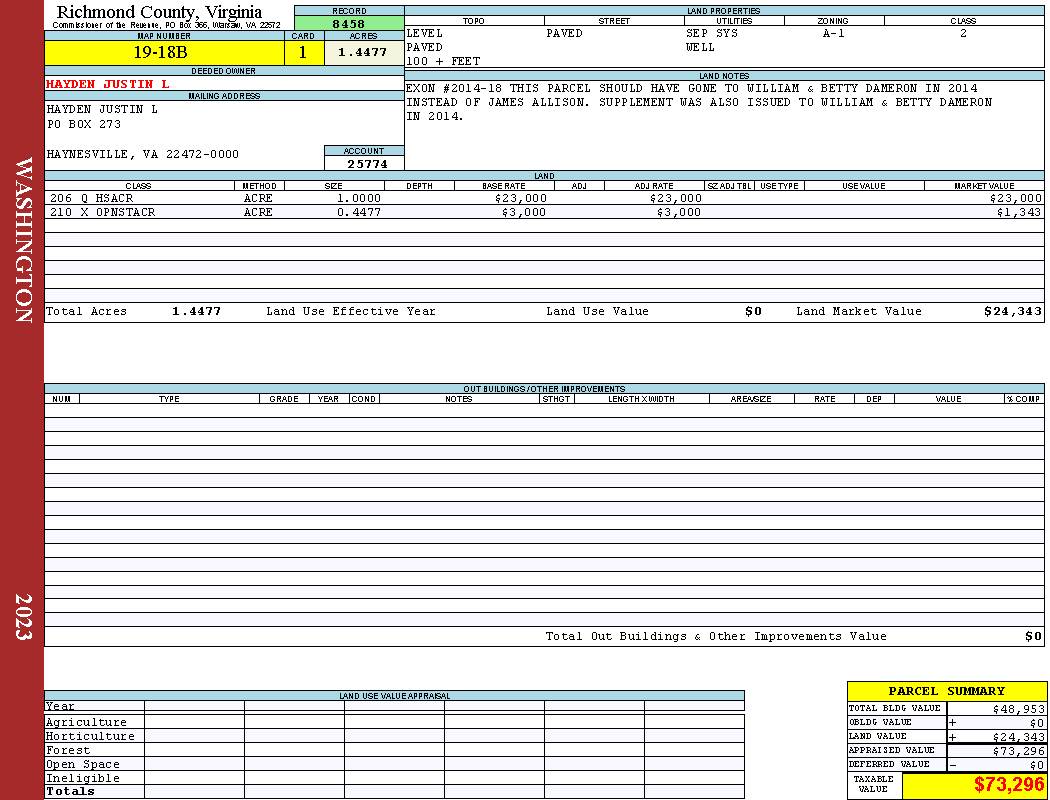The width and height of the screenshot is (1050, 800).
Task: Click the Out Buildings/Other Improvements header
Action: 544,389
